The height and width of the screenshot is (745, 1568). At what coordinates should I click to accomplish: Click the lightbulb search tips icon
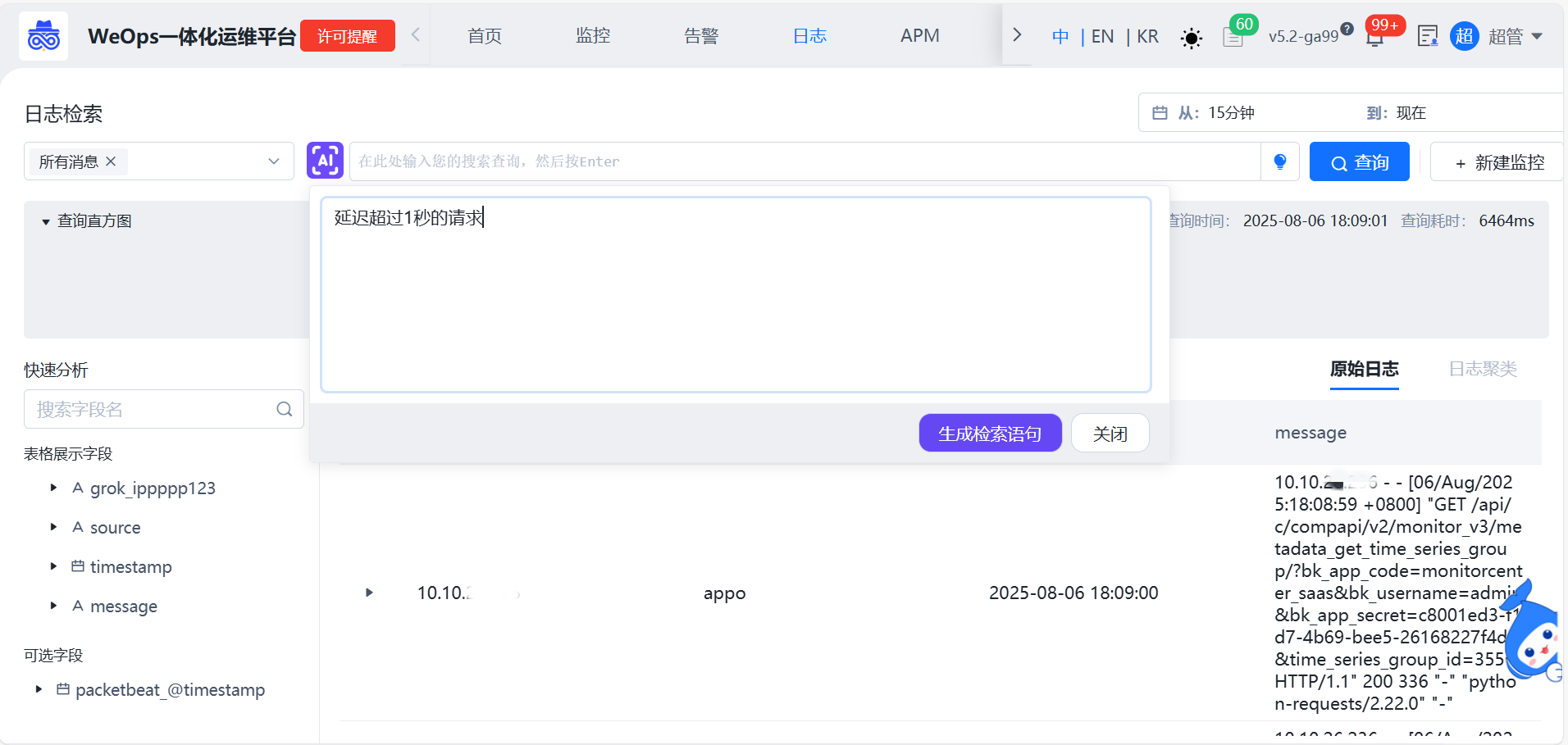[x=1279, y=162]
